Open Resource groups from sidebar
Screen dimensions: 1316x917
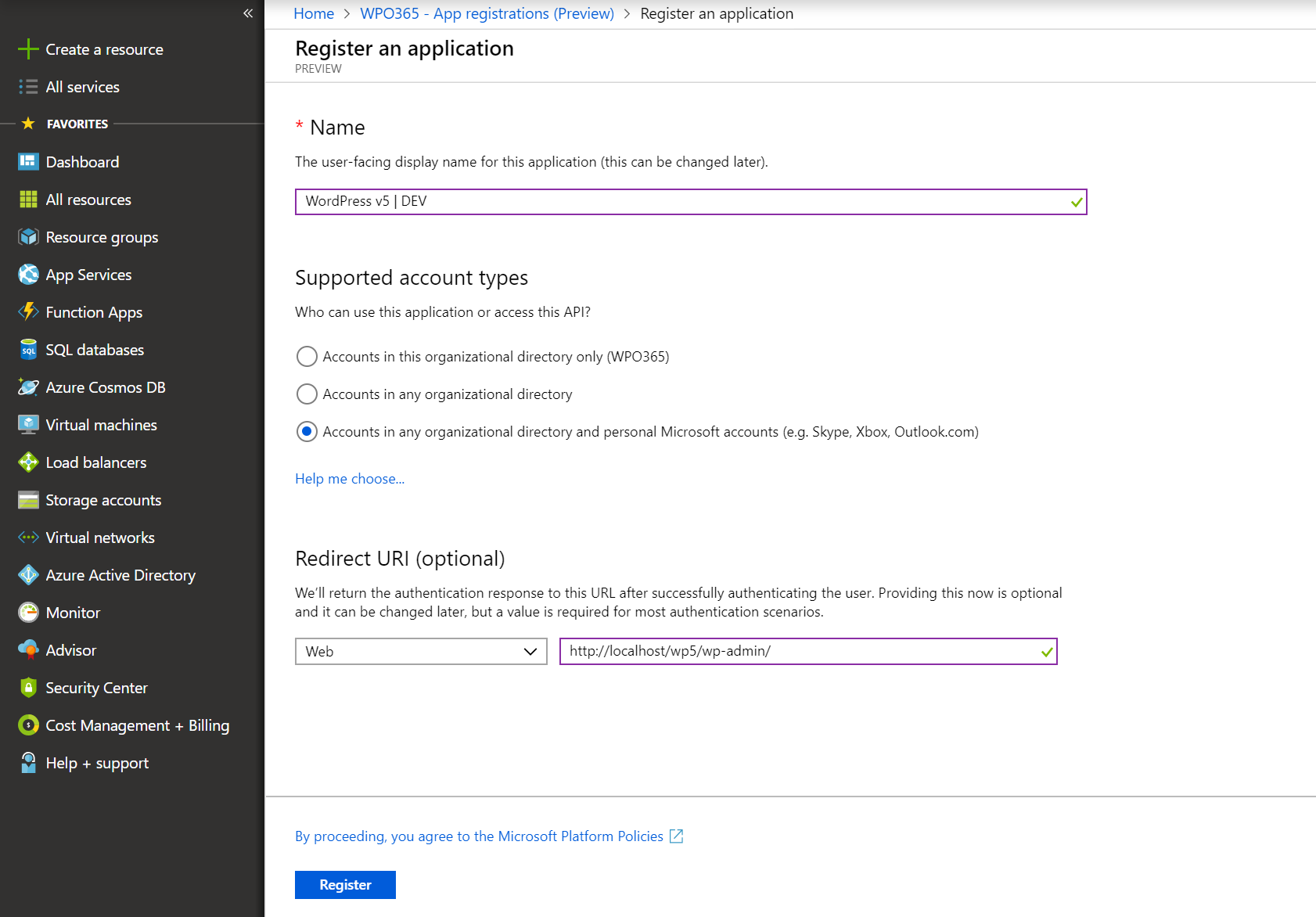102,237
